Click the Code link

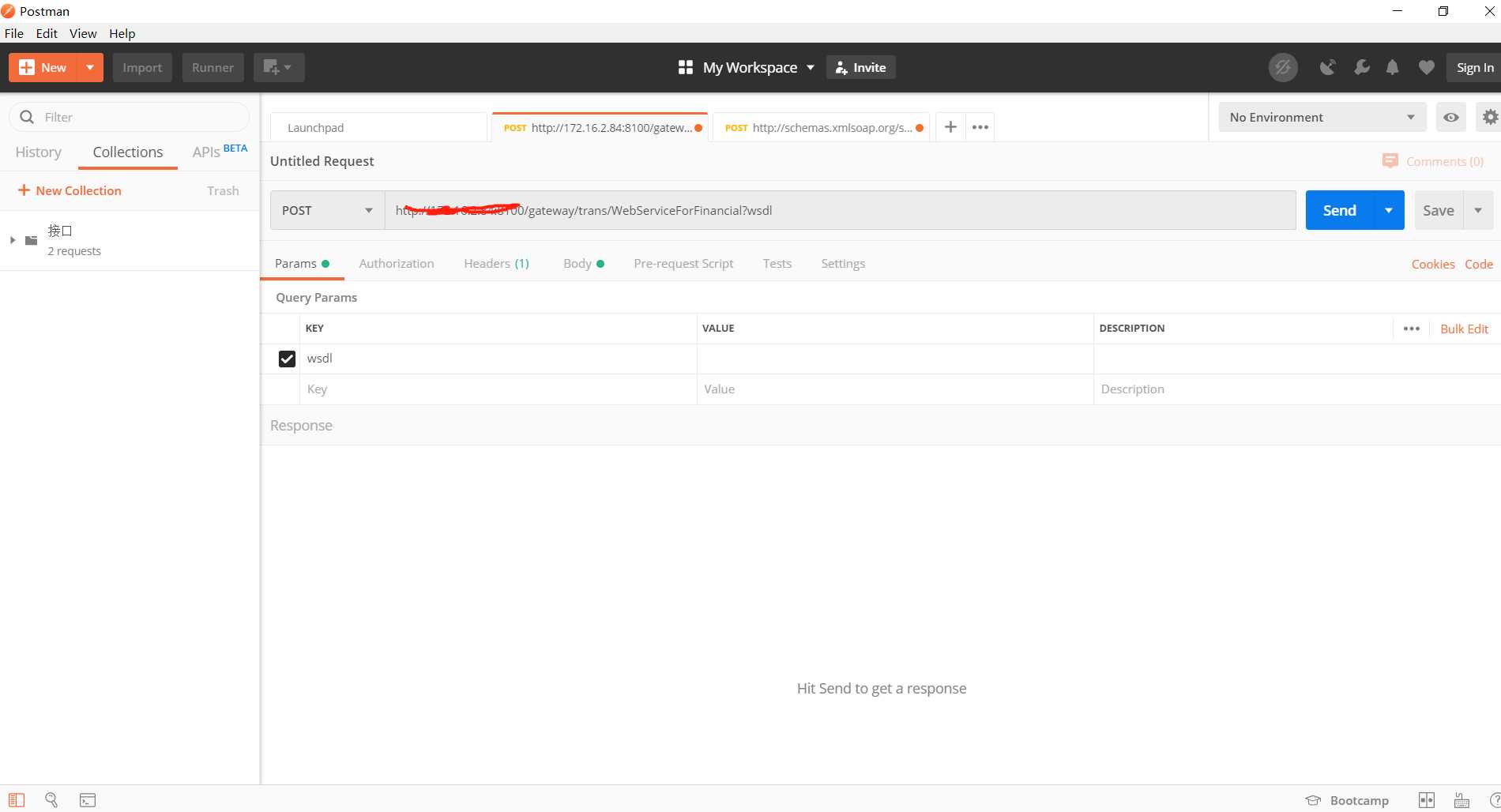coord(1479,264)
